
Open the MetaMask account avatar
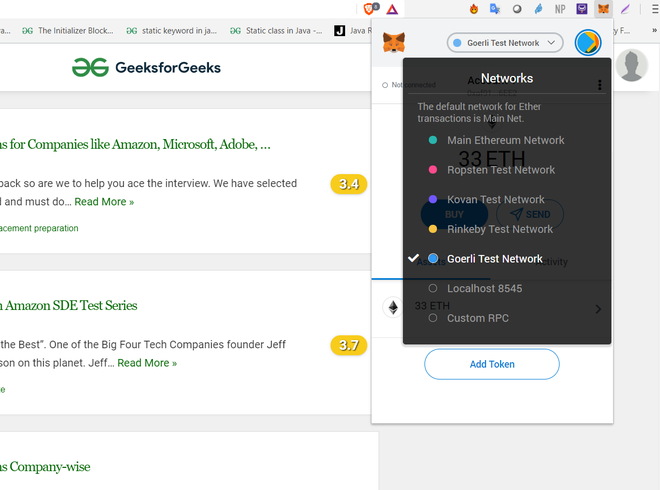588,43
